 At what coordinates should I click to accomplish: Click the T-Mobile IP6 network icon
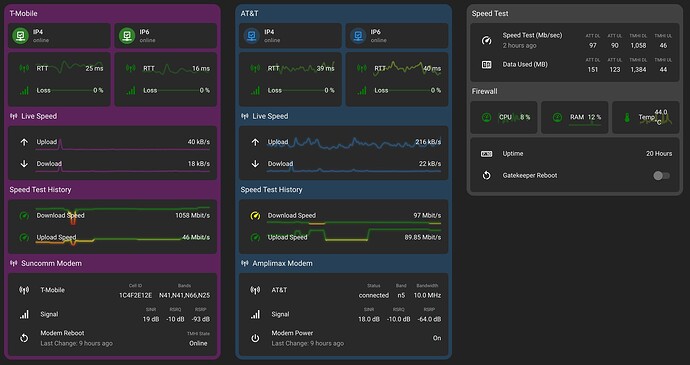pyautogui.click(x=127, y=36)
